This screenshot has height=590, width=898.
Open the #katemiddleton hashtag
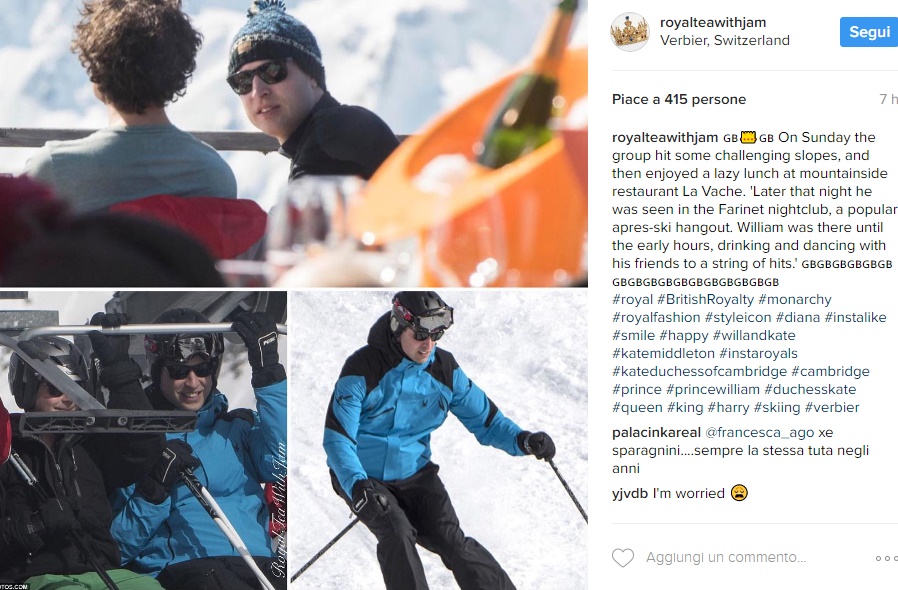point(663,353)
